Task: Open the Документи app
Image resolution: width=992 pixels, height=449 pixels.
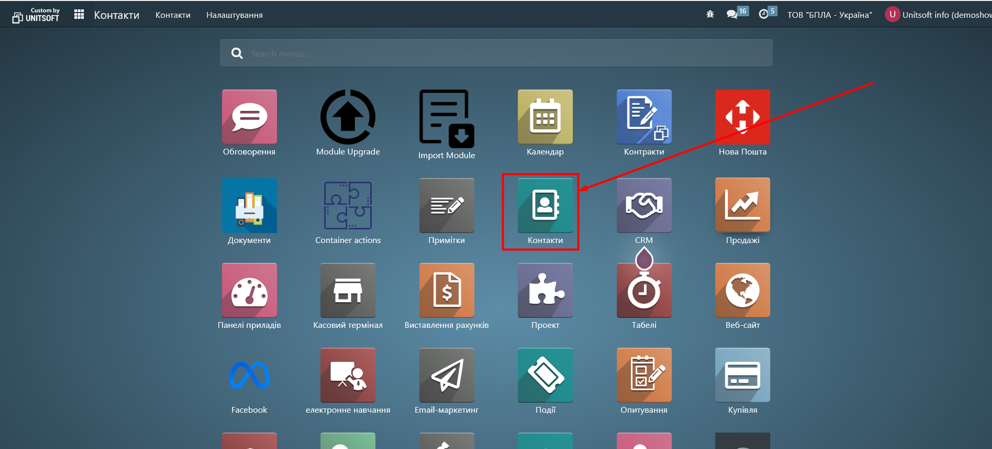Action: click(249, 206)
